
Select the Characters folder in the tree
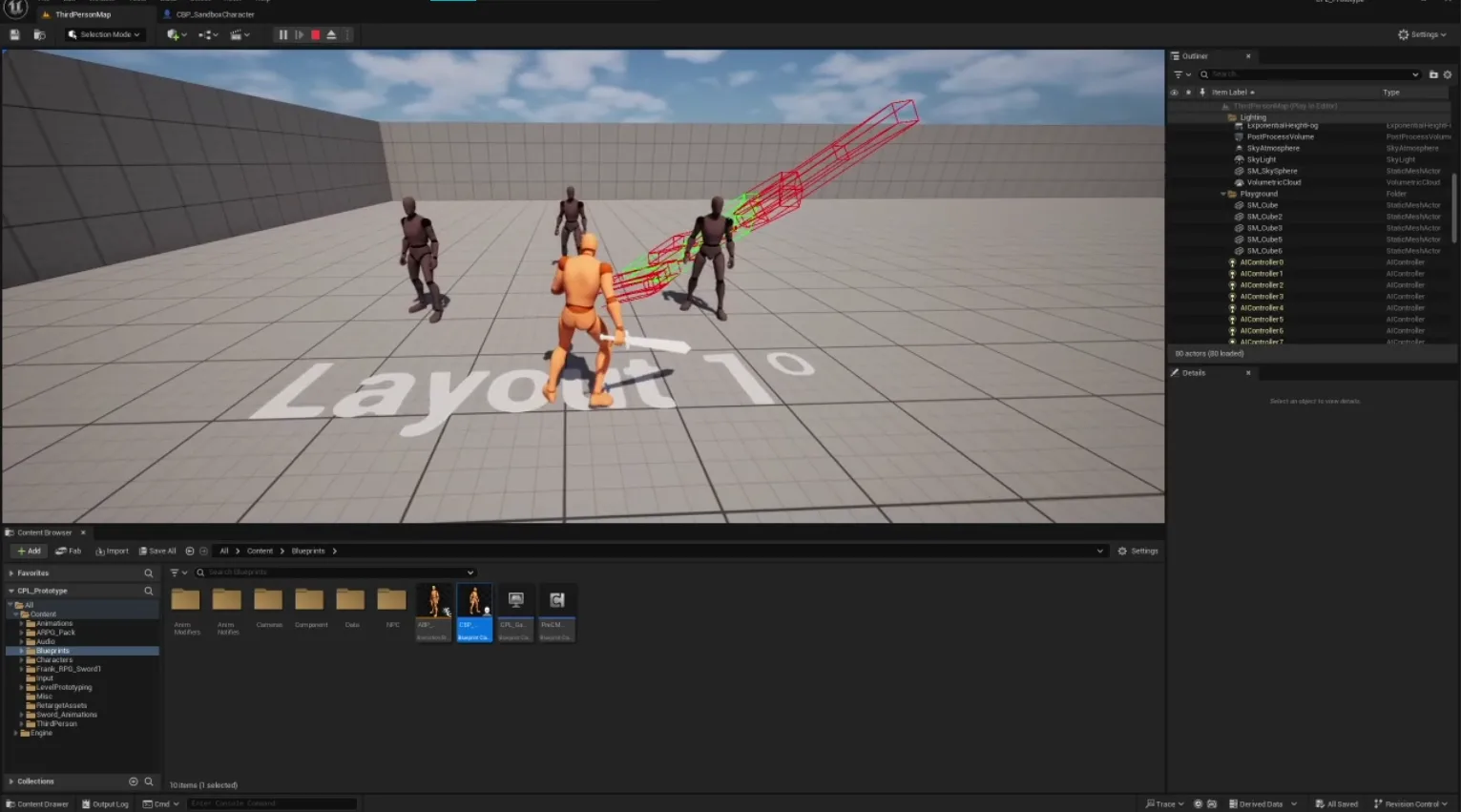pos(53,659)
